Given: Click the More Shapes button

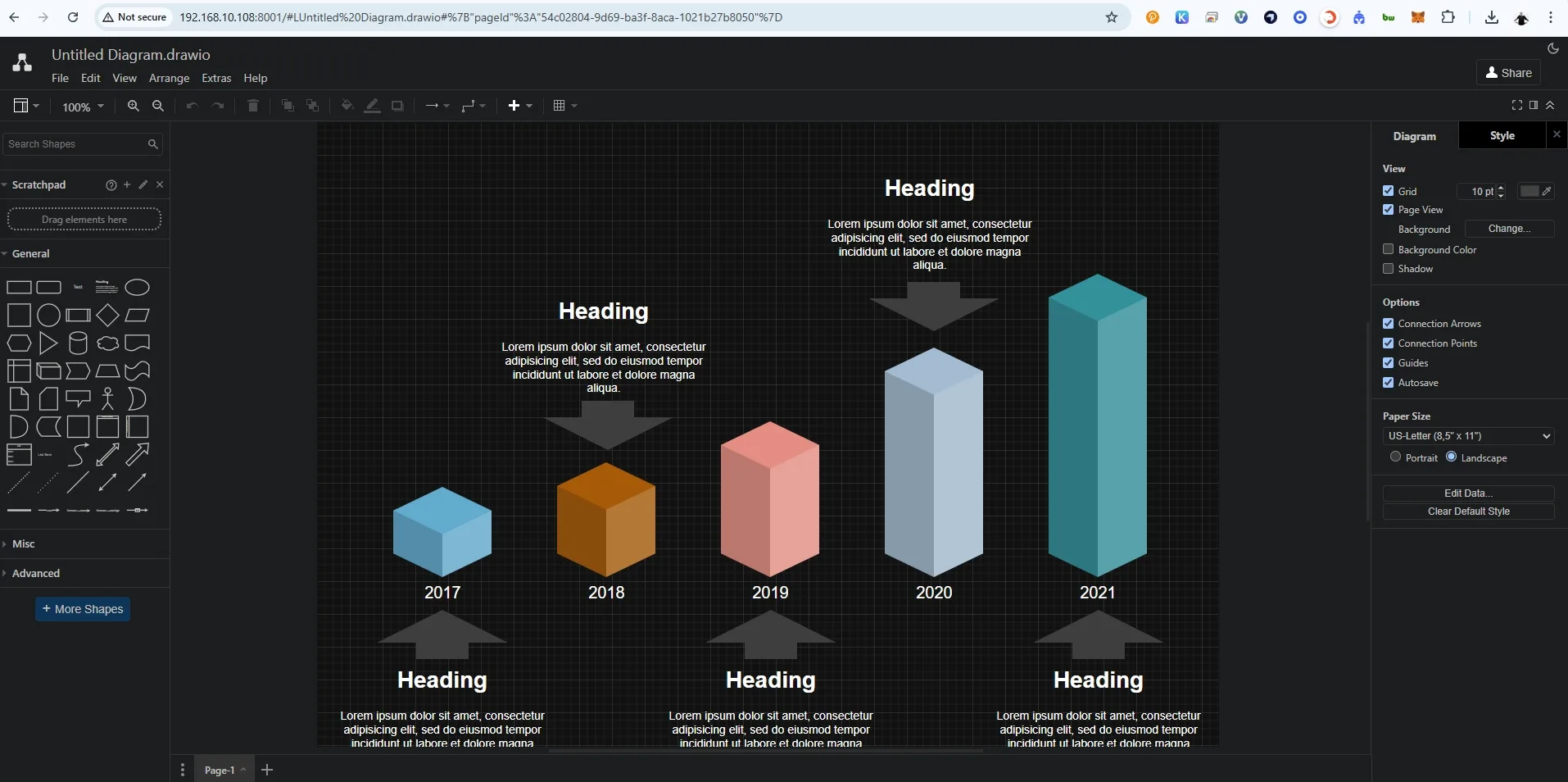Looking at the screenshot, I should pos(83,609).
